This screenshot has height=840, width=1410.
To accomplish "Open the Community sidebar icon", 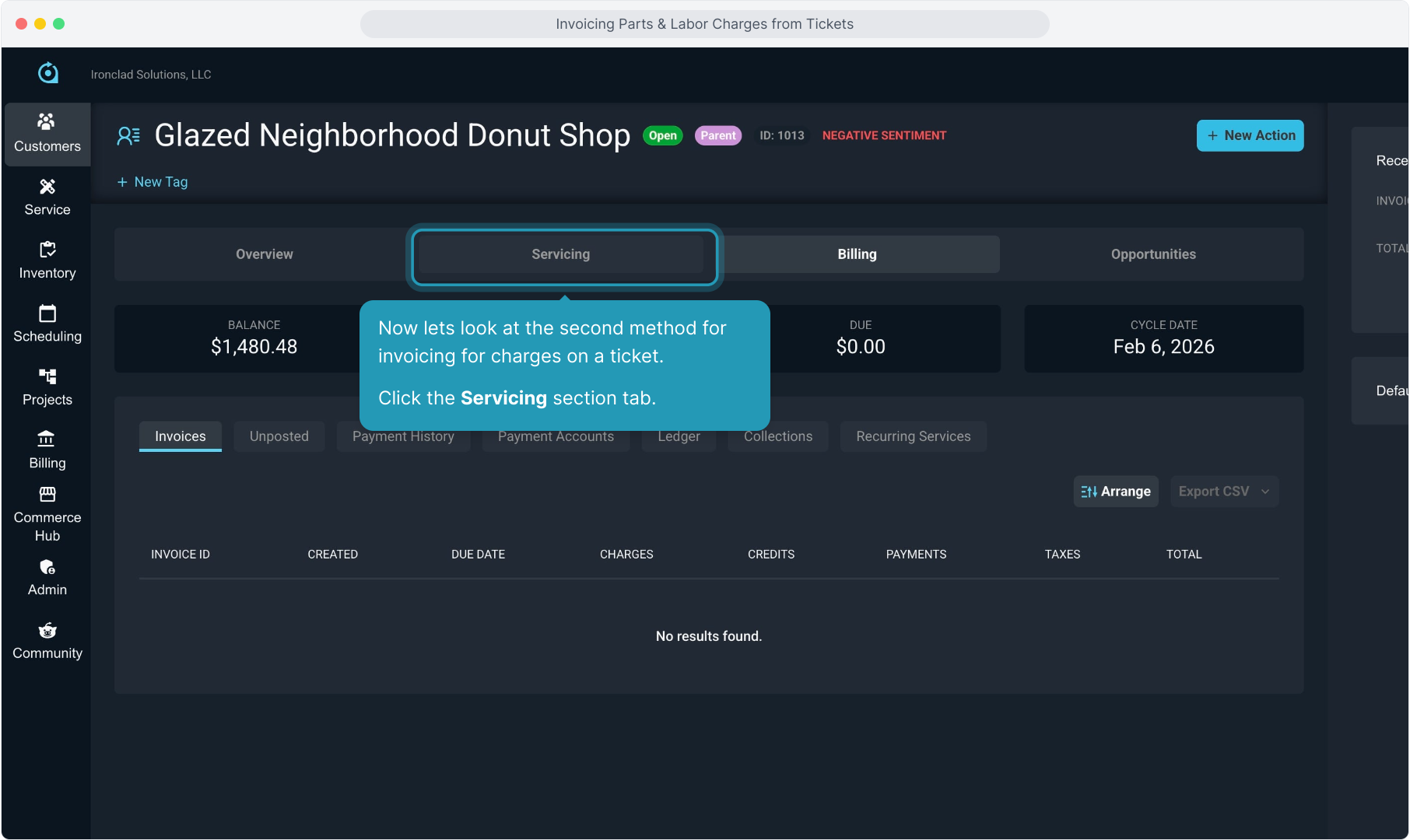I will point(47,631).
